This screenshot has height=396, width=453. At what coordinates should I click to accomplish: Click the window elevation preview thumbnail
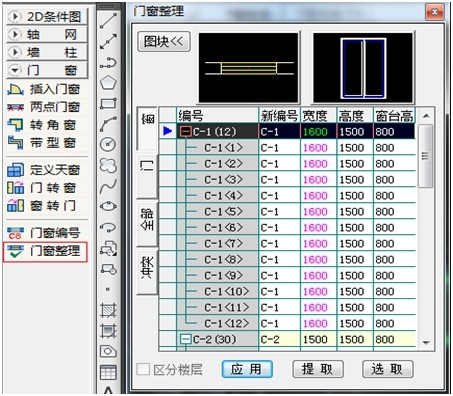click(363, 68)
